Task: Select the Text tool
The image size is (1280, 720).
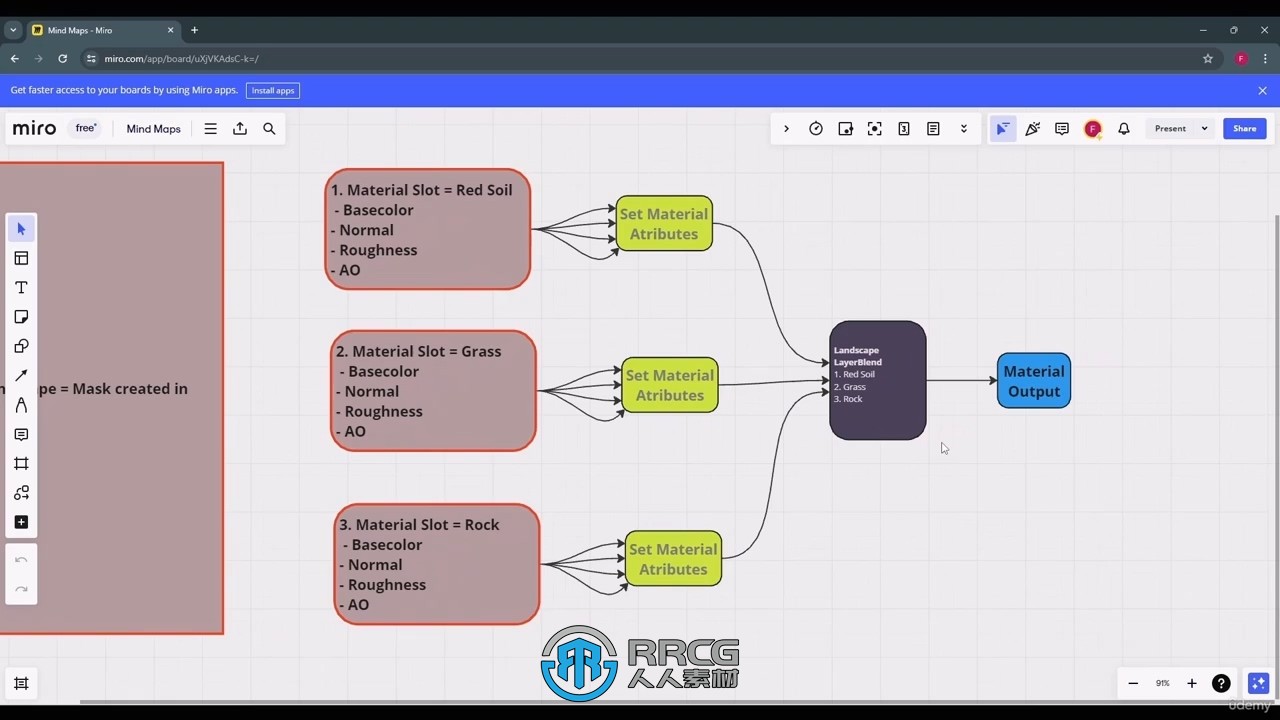Action: click(x=21, y=288)
